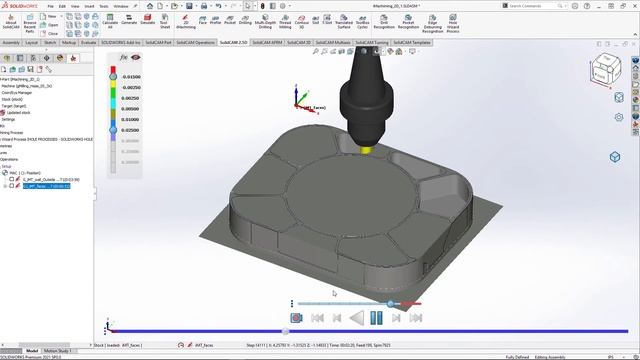The image size is (640, 360).
Task: Click the timeline position marker on blue bar
Action: click(286, 331)
